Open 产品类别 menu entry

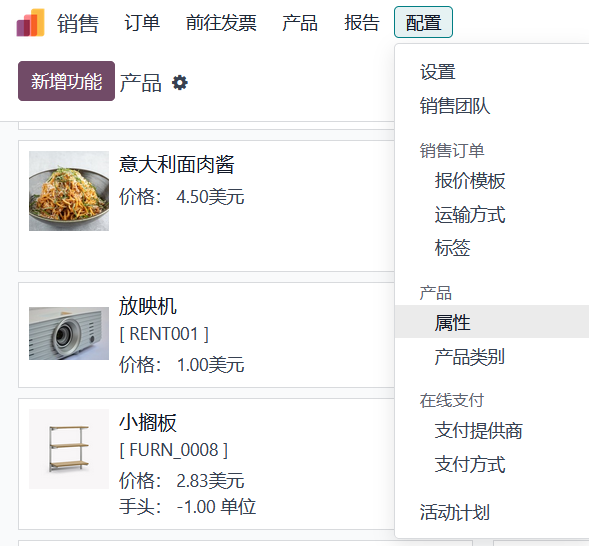pyautogui.click(x=470, y=356)
